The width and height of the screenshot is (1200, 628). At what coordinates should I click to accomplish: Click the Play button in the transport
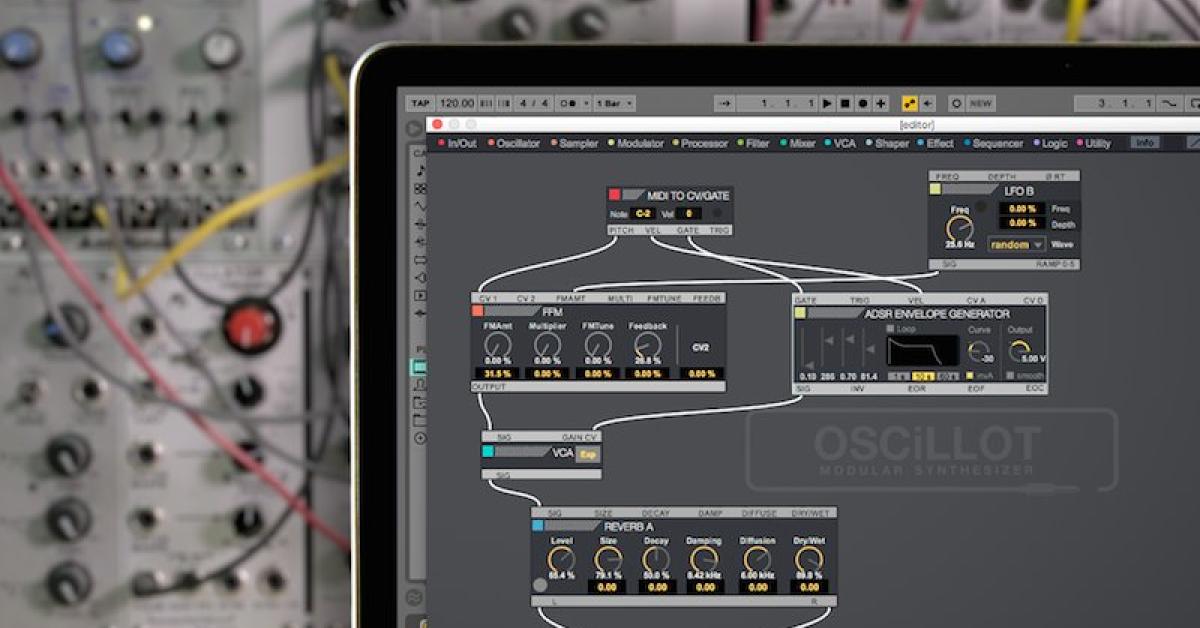[827, 103]
